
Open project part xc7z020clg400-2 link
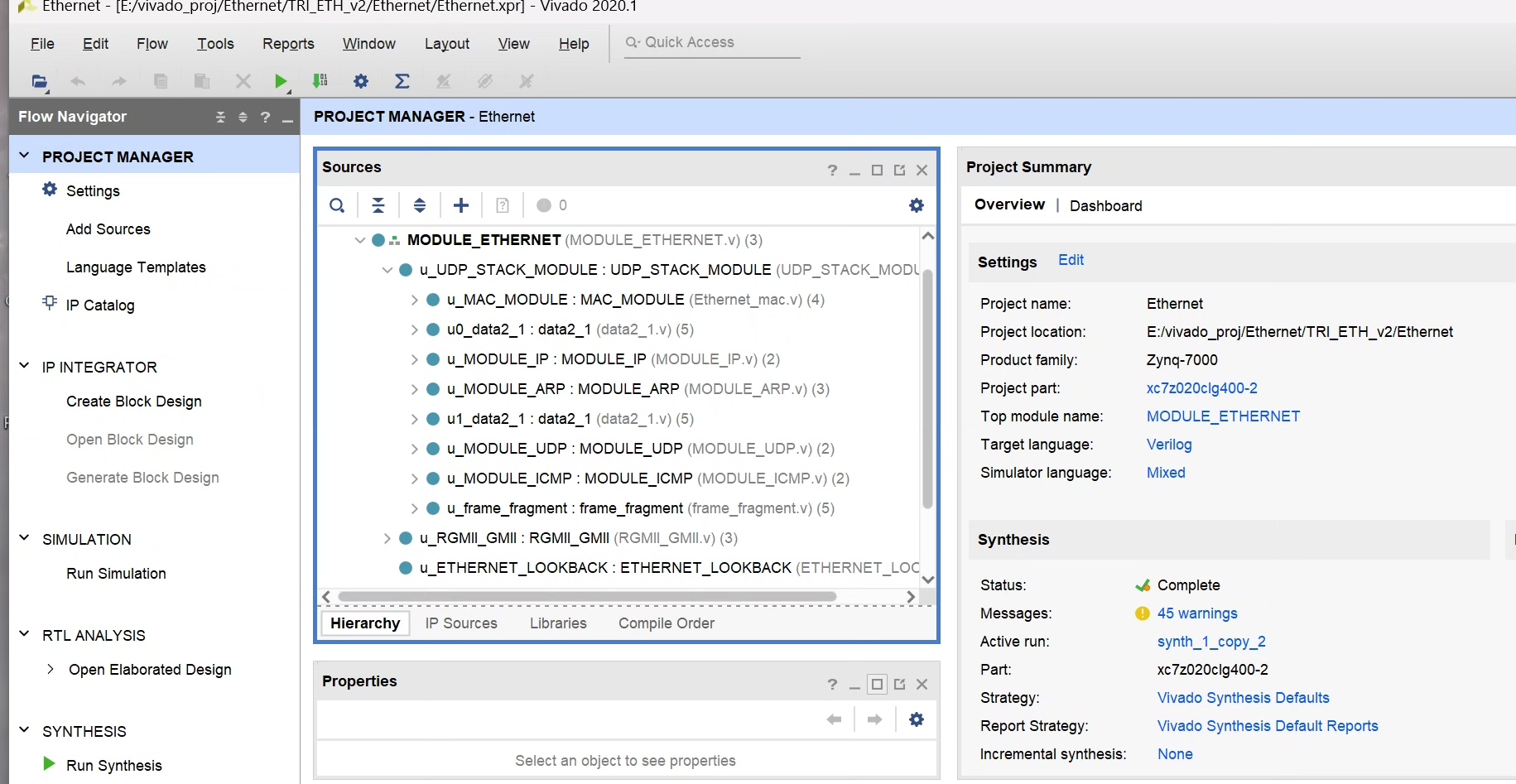(x=1201, y=388)
